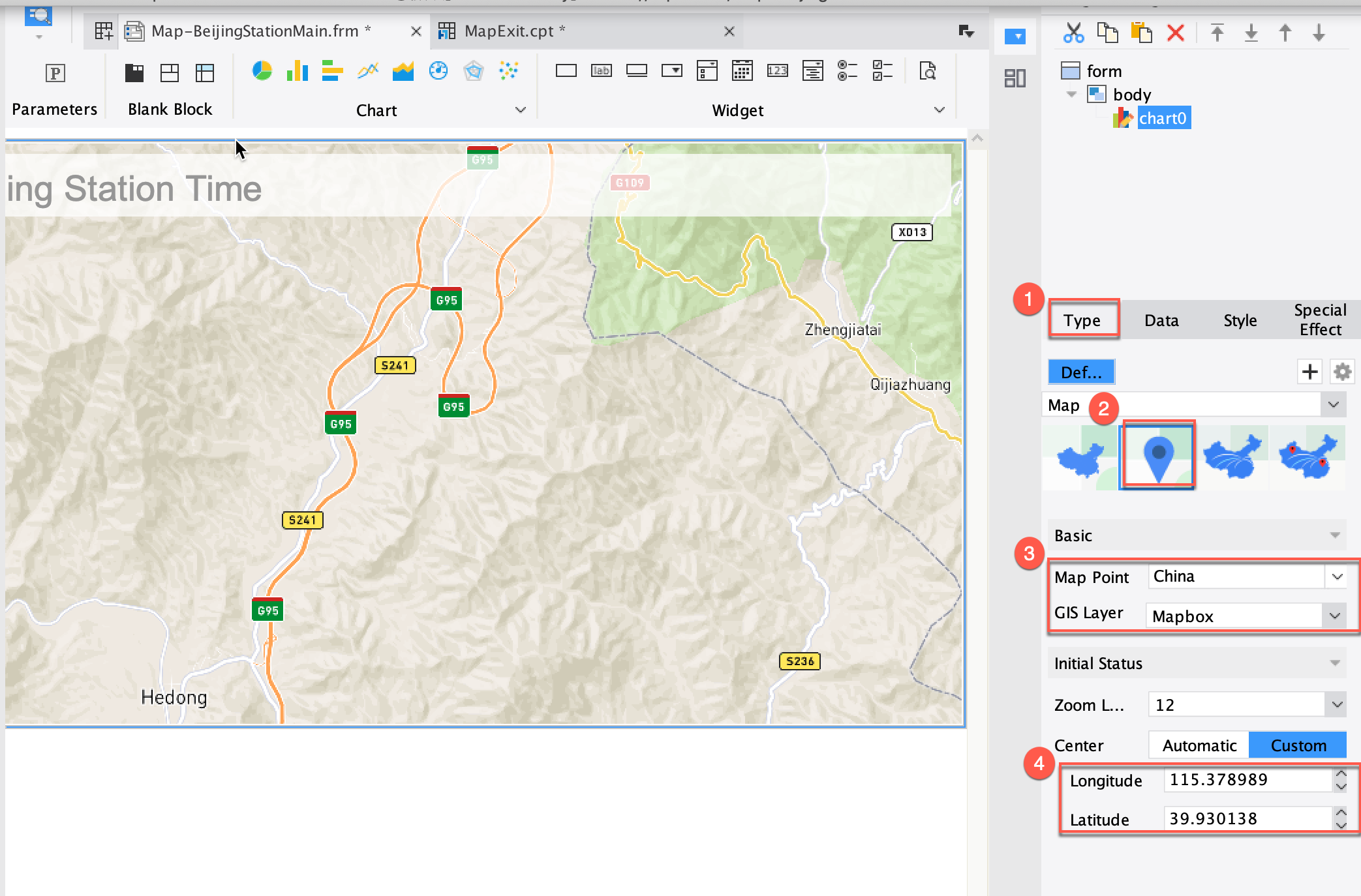Select the regional map type thumbnail
Image resolution: width=1361 pixels, height=896 pixels.
tap(1080, 457)
